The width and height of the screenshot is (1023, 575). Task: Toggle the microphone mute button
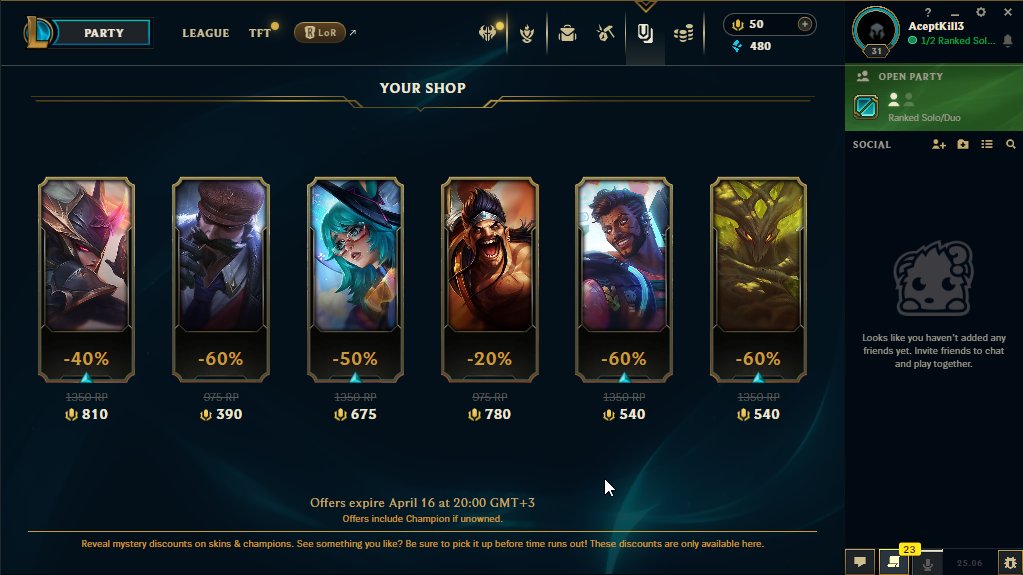point(927,562)
